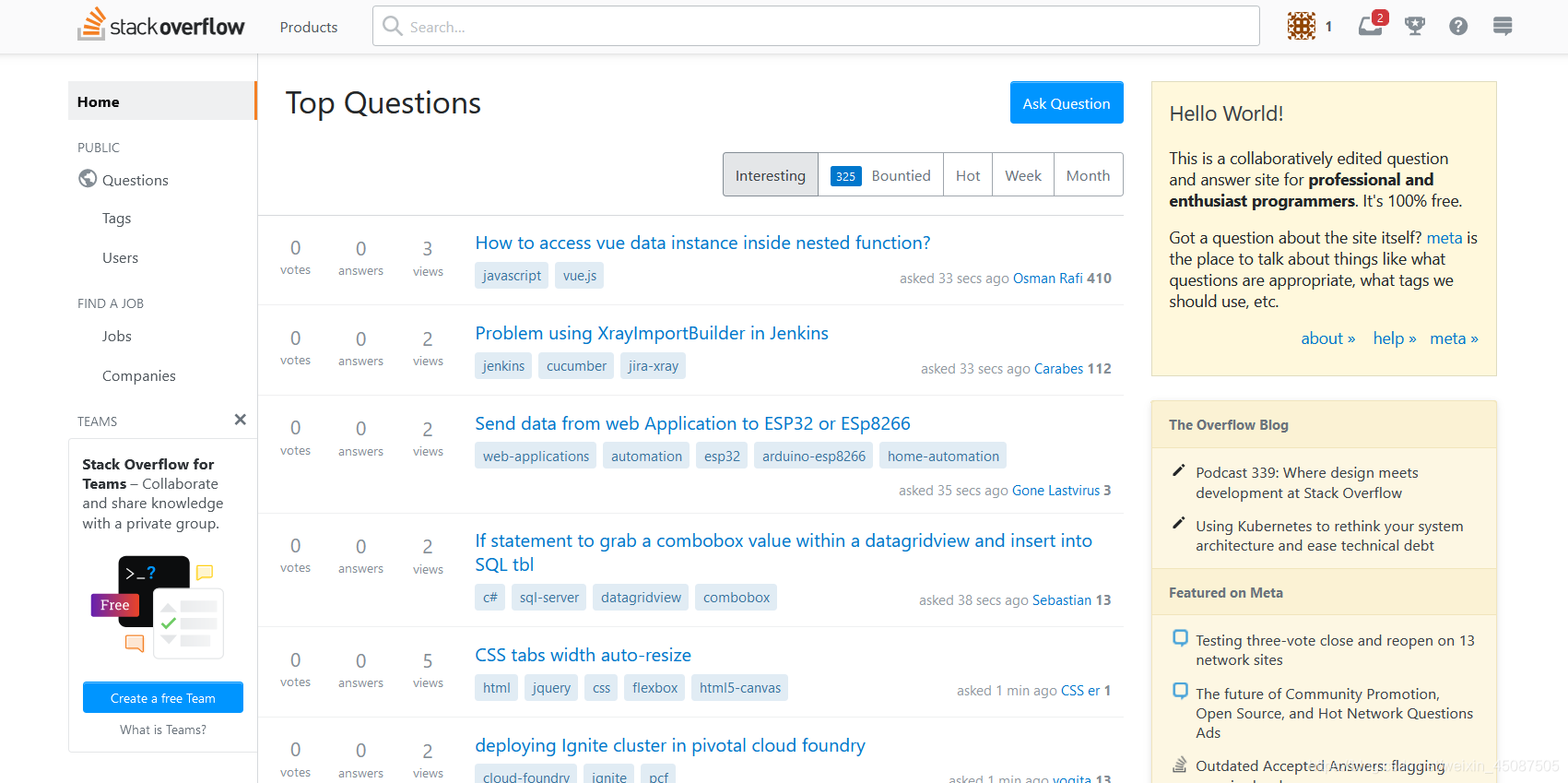This screenshot has height=783, width=1568.
Task: Open the Stack Exchange sites switcher icon
Action: pos(1503,26)
